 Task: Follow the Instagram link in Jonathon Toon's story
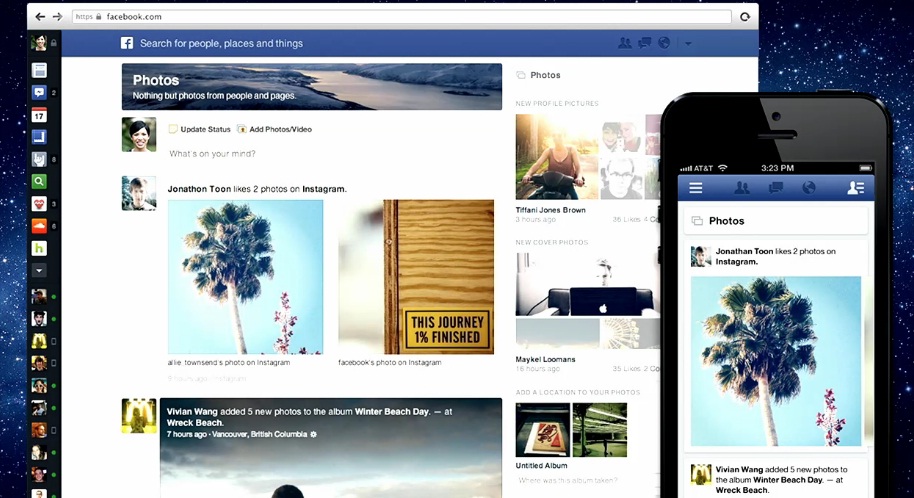(323, 189)
